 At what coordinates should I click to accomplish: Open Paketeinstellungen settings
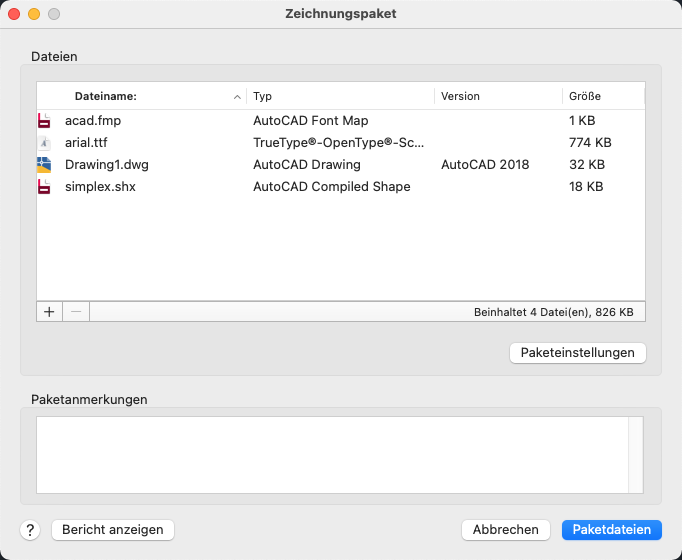pos(577,353)
